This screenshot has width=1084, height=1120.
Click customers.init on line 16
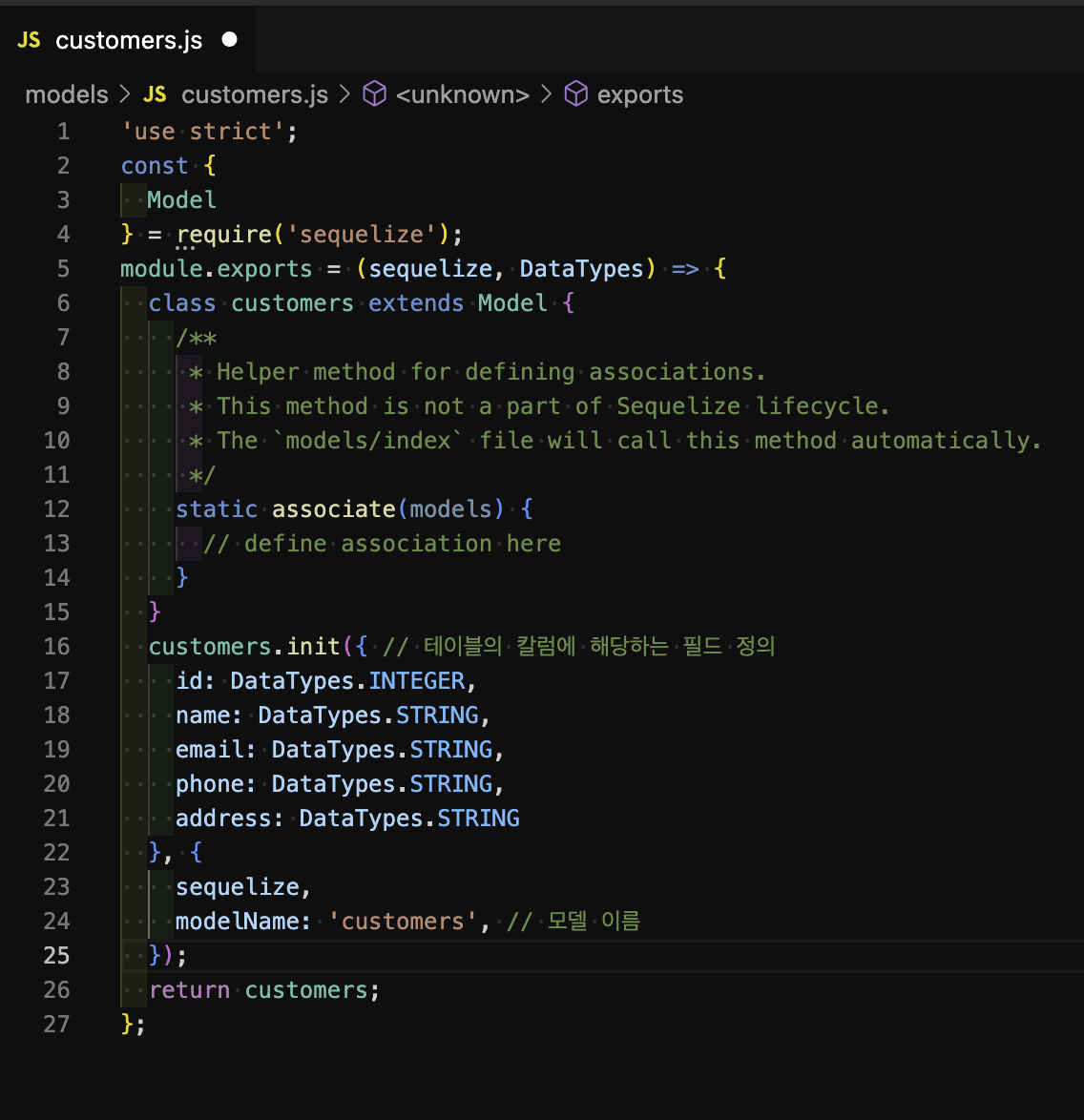[243, 647]
